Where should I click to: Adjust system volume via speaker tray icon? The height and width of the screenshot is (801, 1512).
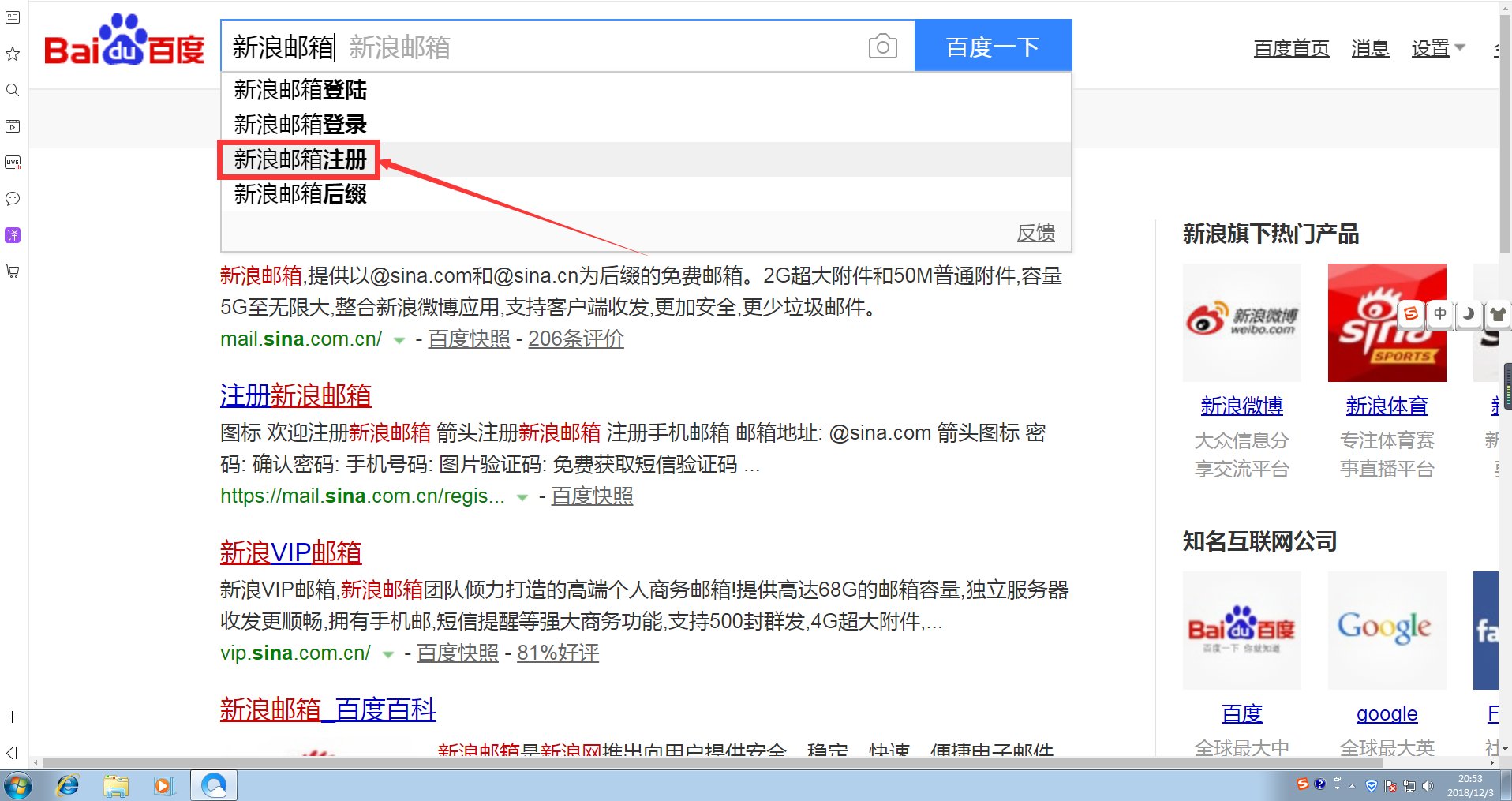[x=1428, y=784]
